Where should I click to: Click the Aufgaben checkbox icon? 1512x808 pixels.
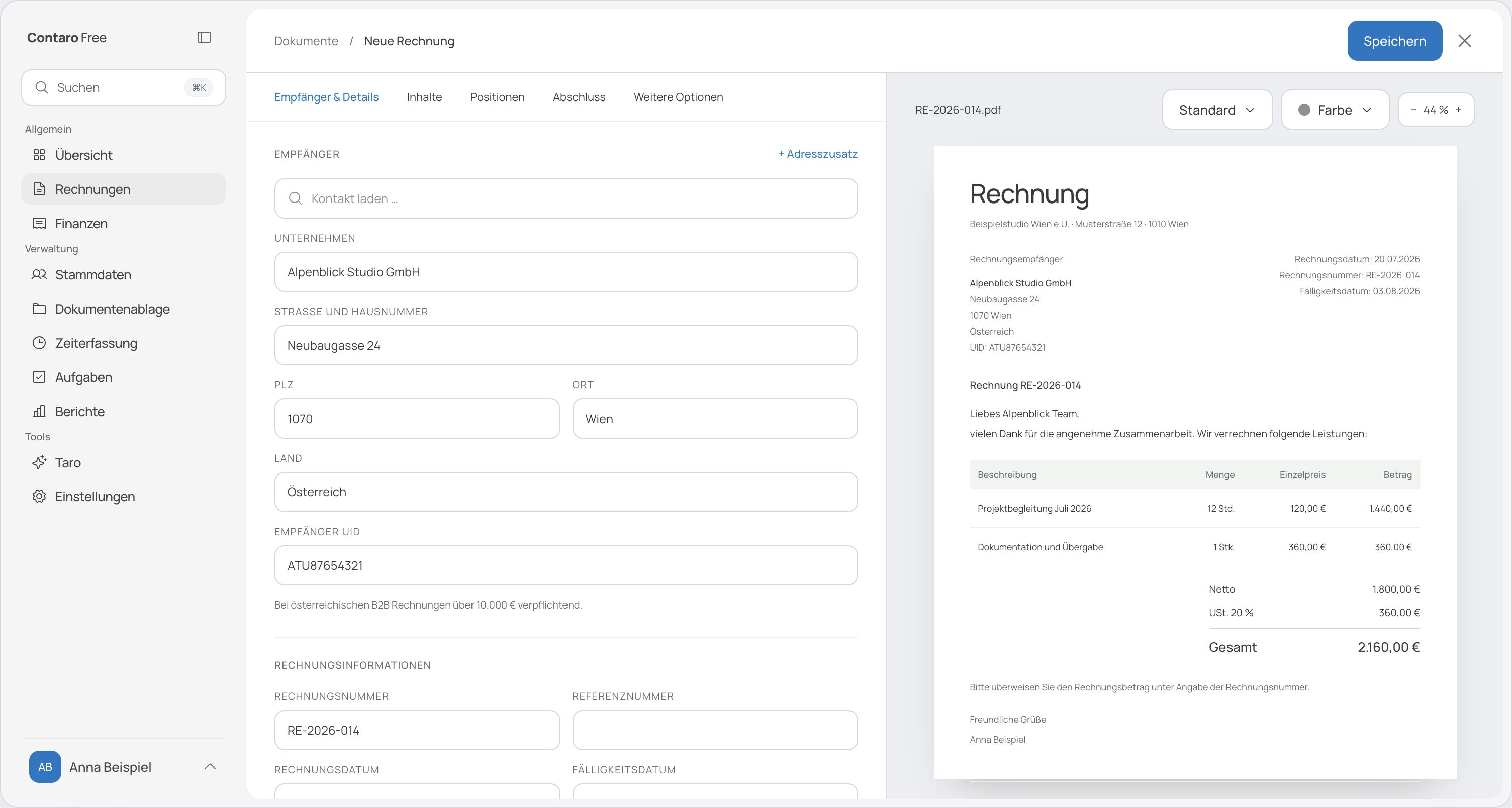(39, 377)
